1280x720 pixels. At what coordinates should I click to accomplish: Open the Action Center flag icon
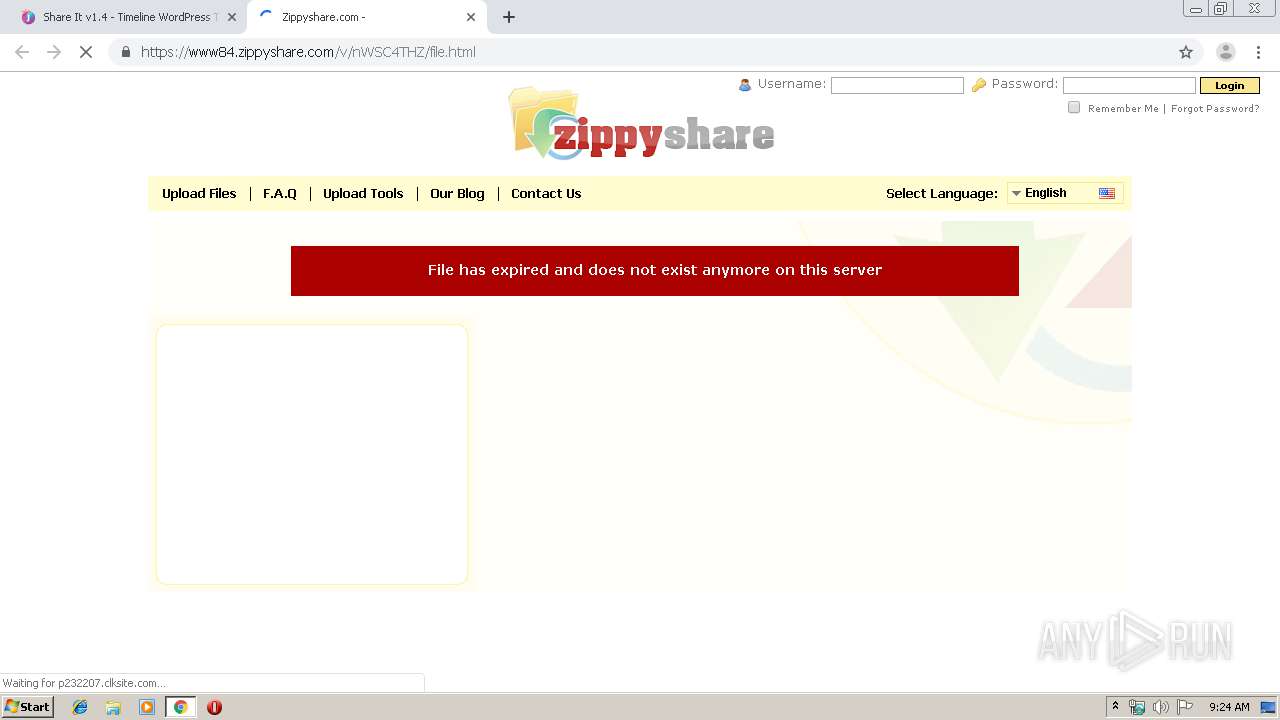(1185, 707)
